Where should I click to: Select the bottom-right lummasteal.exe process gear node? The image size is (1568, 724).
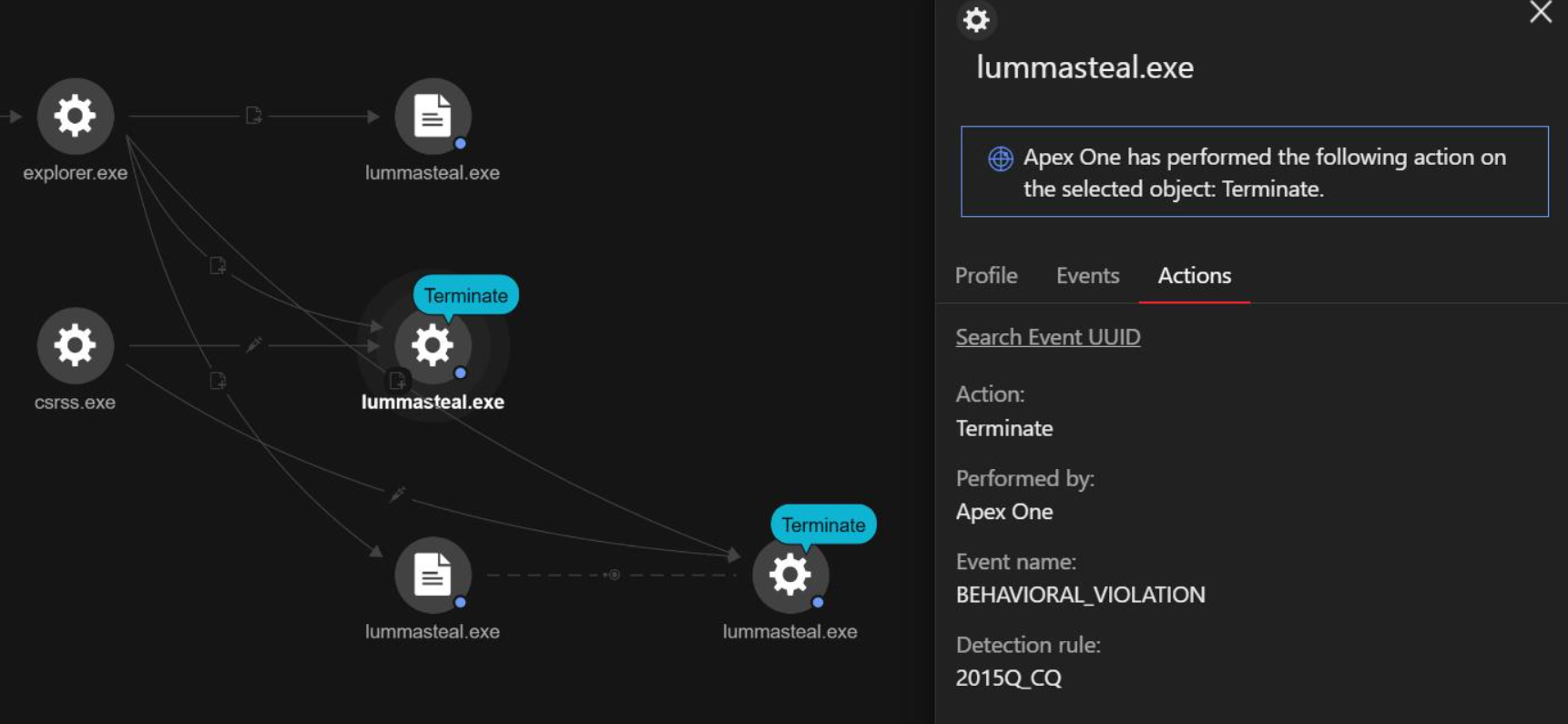790,575
